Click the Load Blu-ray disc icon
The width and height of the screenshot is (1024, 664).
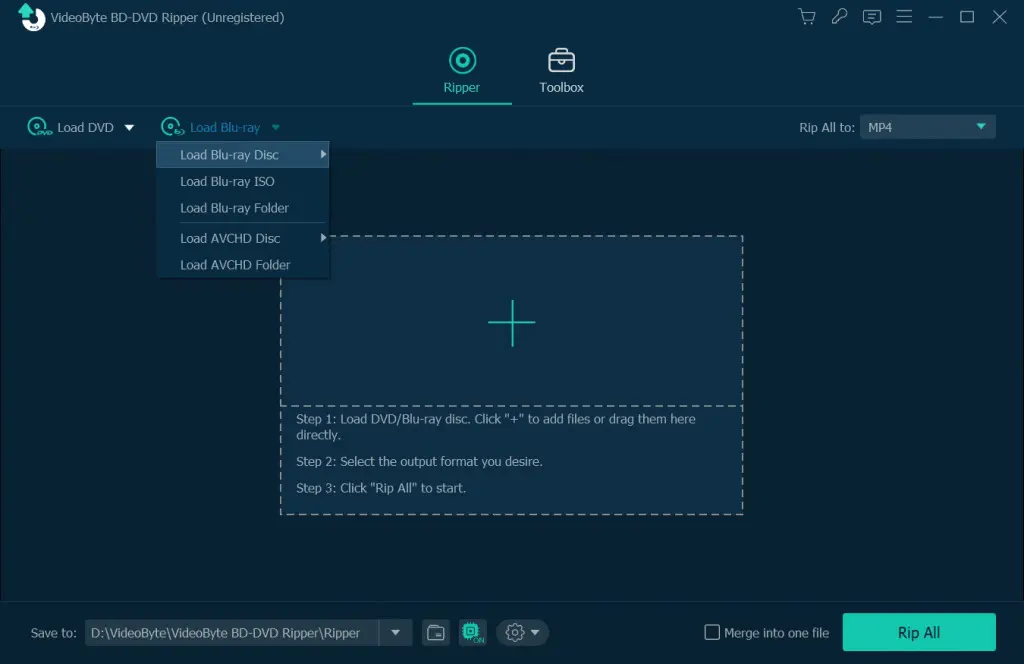point(172,127)
